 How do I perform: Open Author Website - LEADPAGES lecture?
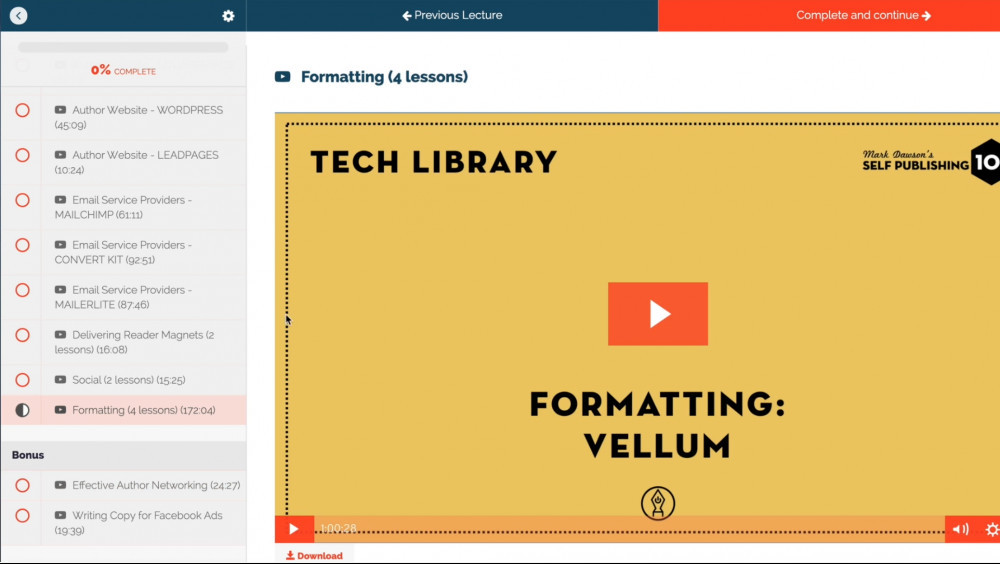[136, 162]
